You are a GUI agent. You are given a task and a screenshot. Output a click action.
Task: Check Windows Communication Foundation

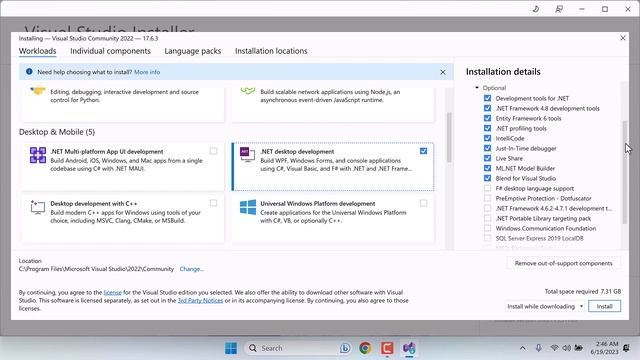coord(487,228)
